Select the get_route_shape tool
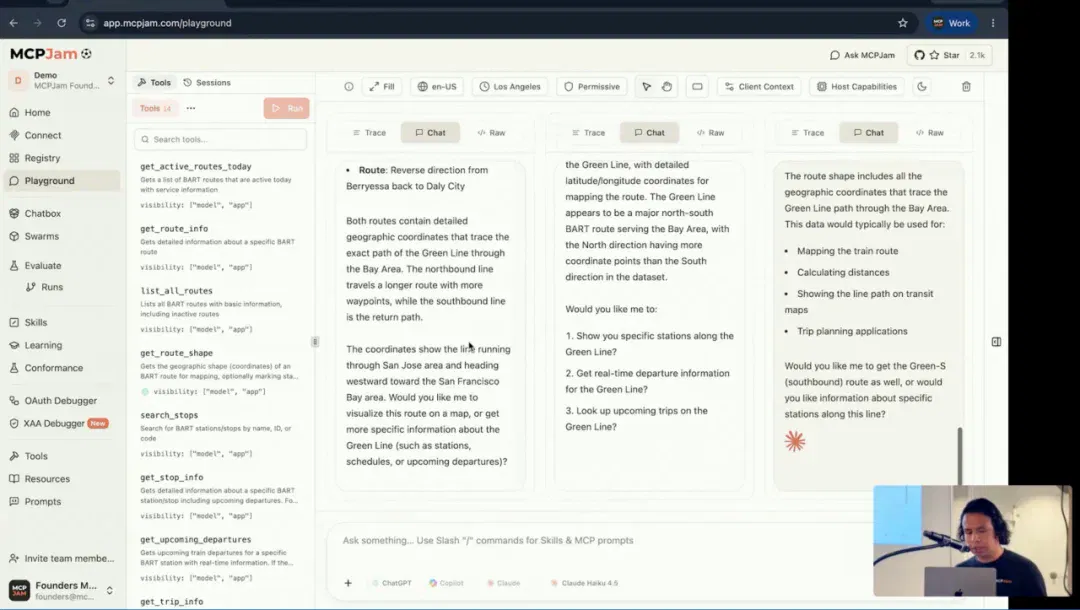1080x610 pixels. coord(220,372)
